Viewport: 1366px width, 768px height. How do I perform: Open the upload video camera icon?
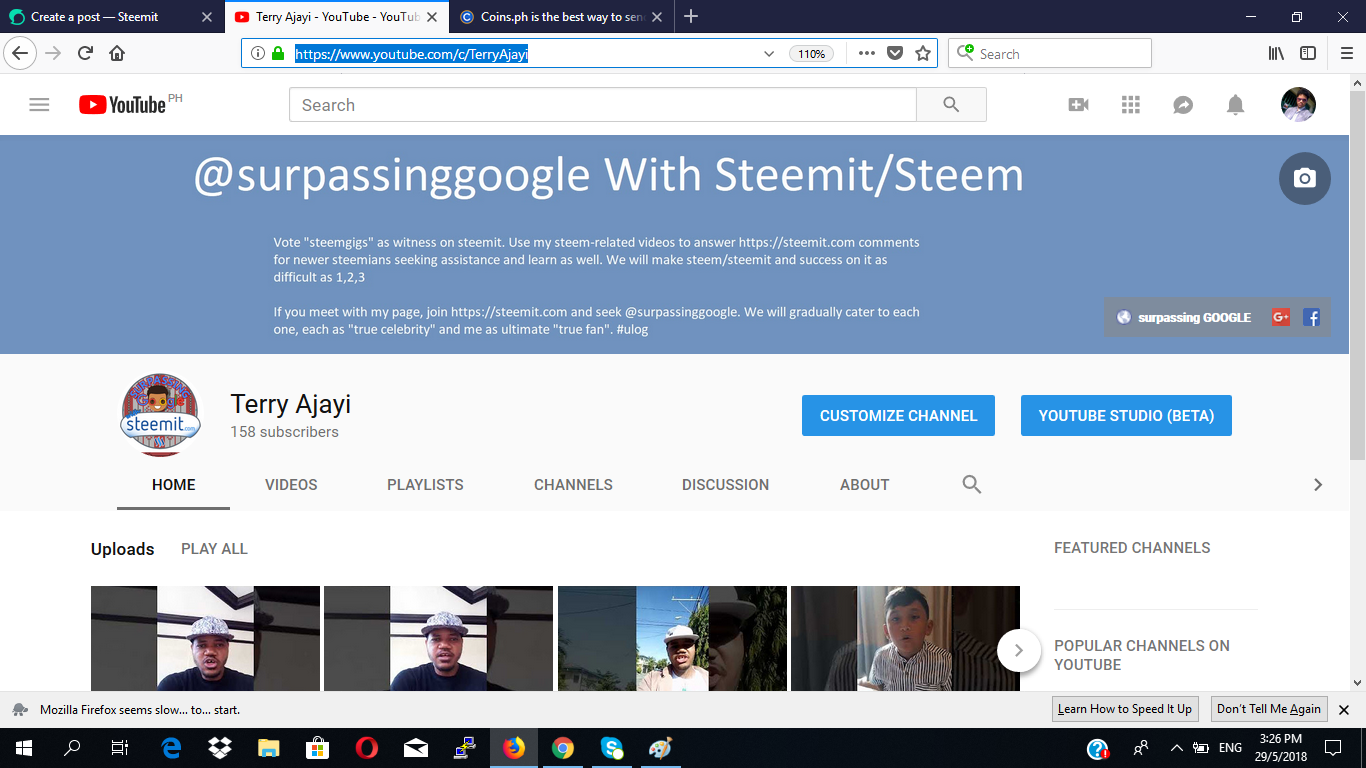pyautogui.click(x=1078, y=104)
